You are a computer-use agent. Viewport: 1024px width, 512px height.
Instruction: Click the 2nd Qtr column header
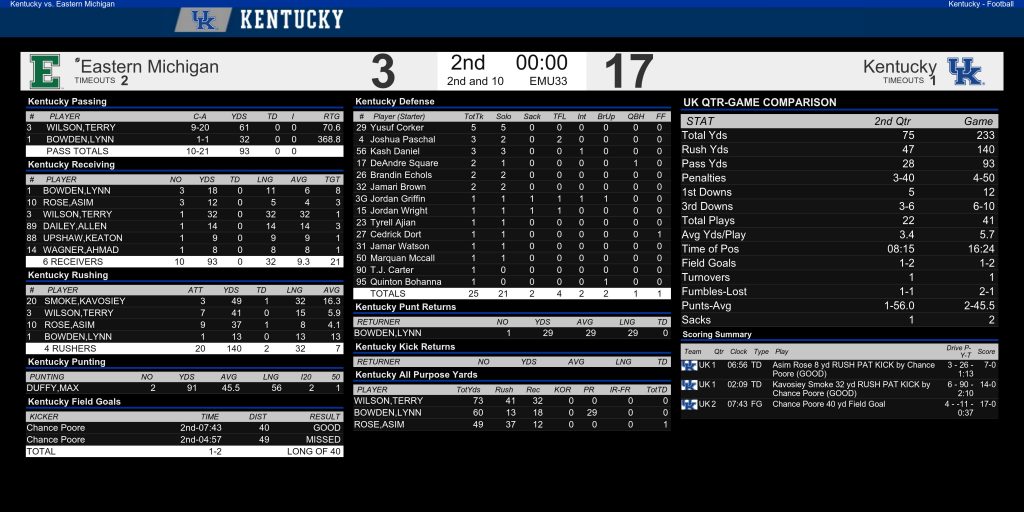point(892,121)
